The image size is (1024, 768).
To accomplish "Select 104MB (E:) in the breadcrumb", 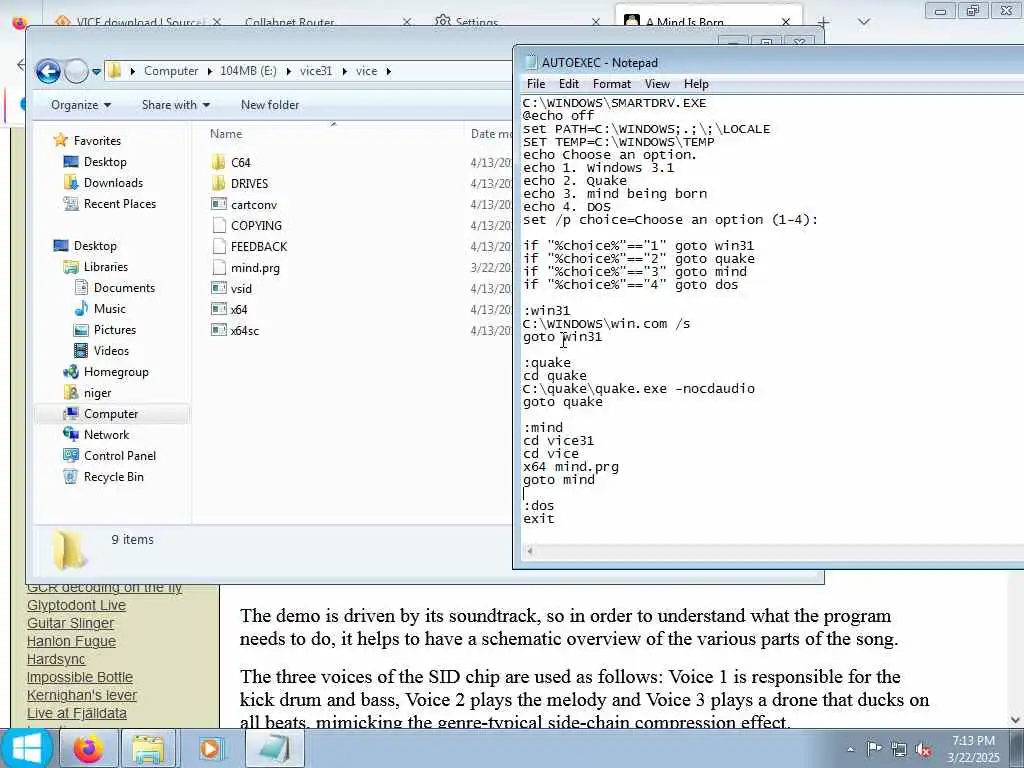I will click(248, 71).
